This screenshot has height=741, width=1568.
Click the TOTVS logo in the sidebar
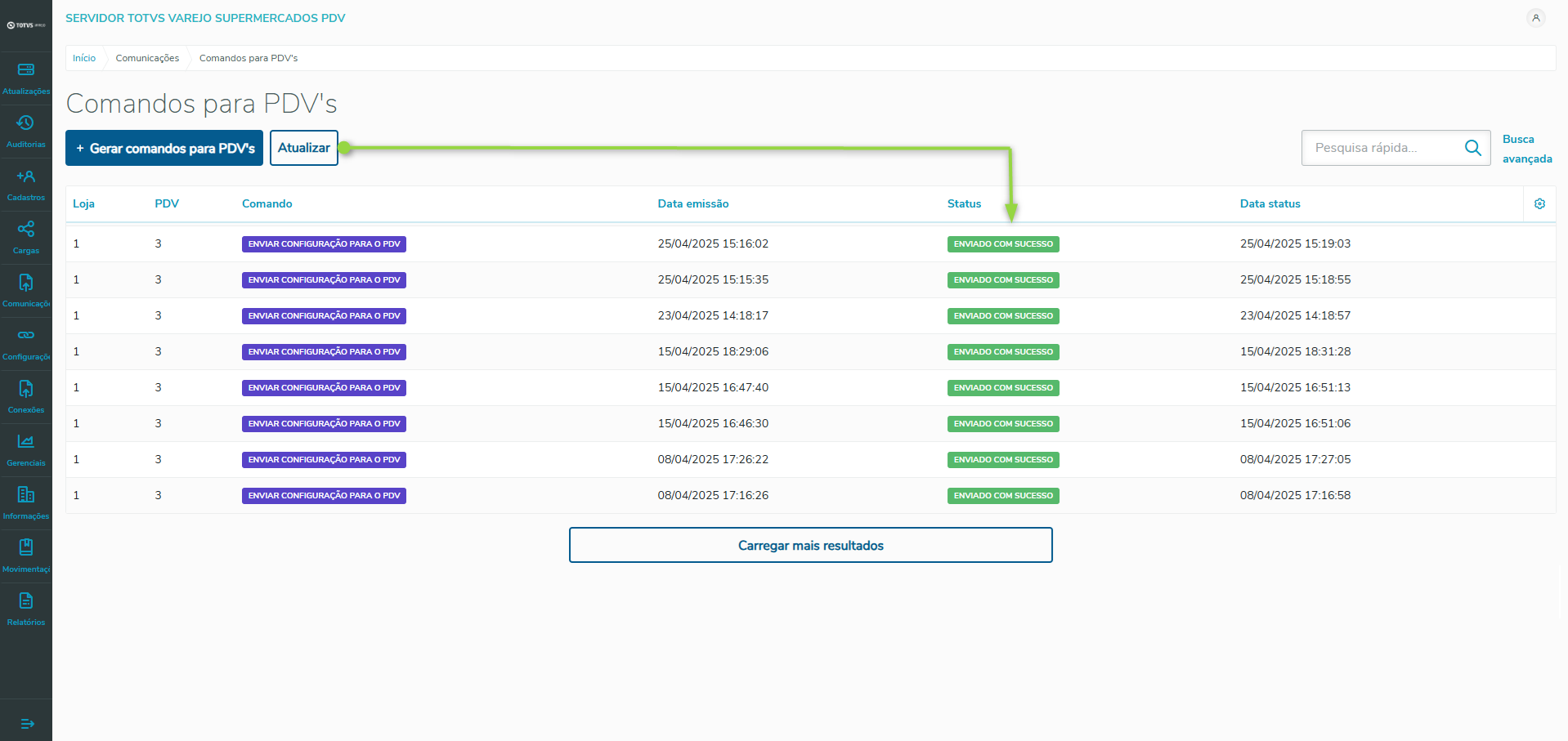[x=26, y=25]
